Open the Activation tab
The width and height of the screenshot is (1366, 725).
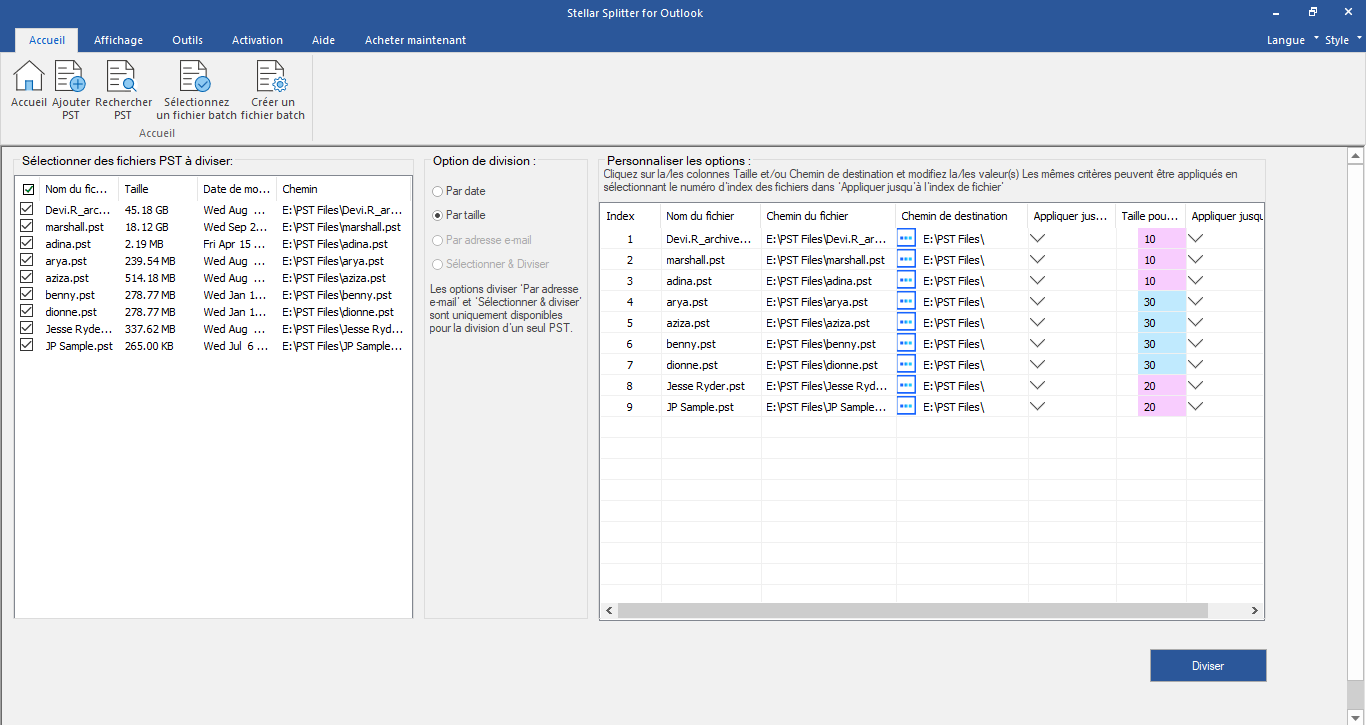pos(257,40)
